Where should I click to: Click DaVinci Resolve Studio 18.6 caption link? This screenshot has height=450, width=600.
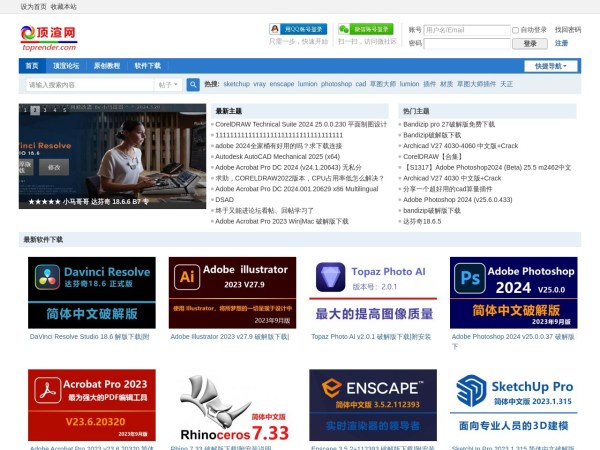click(x=90, y=337)
